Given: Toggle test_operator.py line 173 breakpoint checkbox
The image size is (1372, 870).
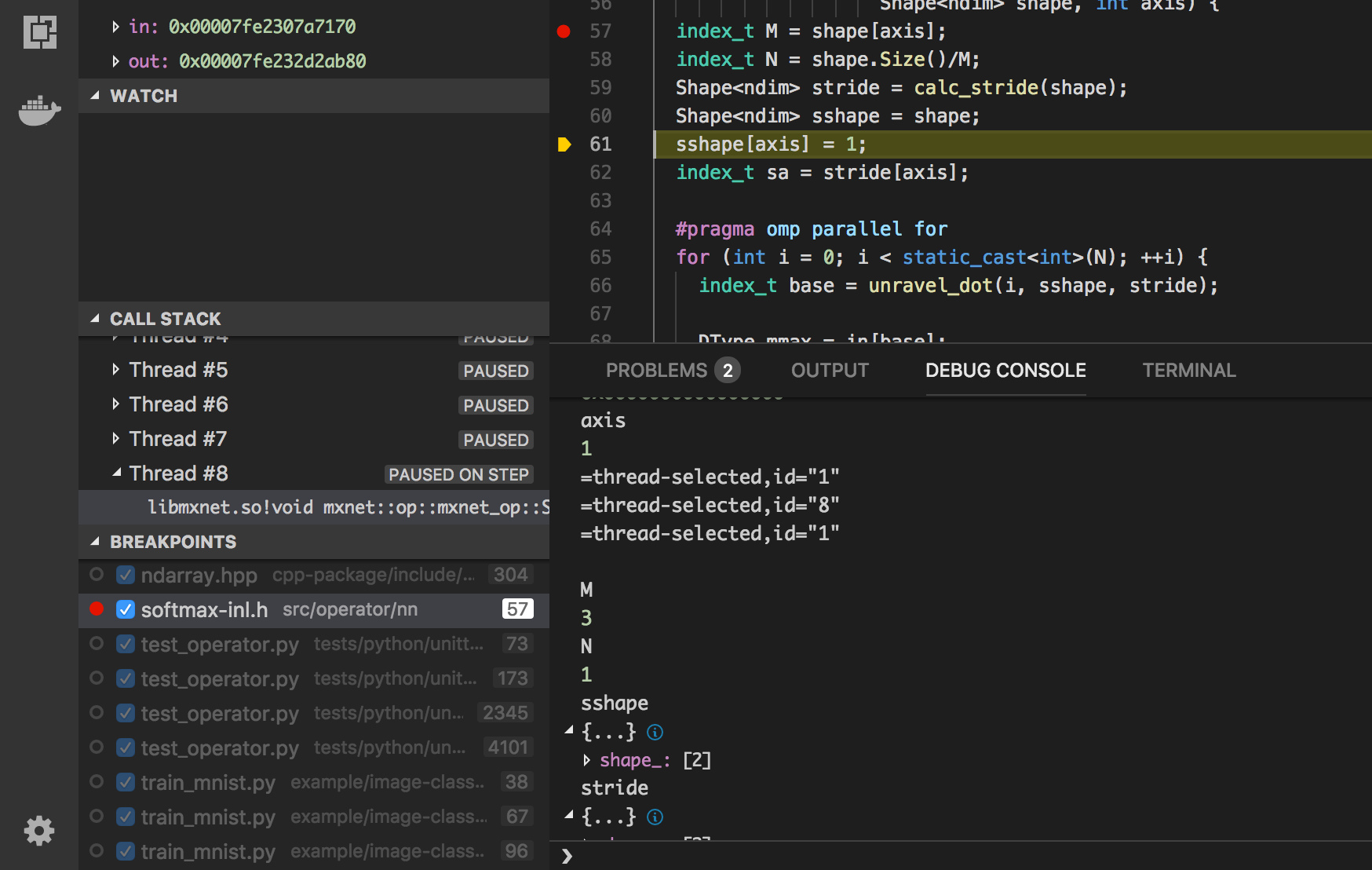Looking at the screenshot, I should [125, 678].
